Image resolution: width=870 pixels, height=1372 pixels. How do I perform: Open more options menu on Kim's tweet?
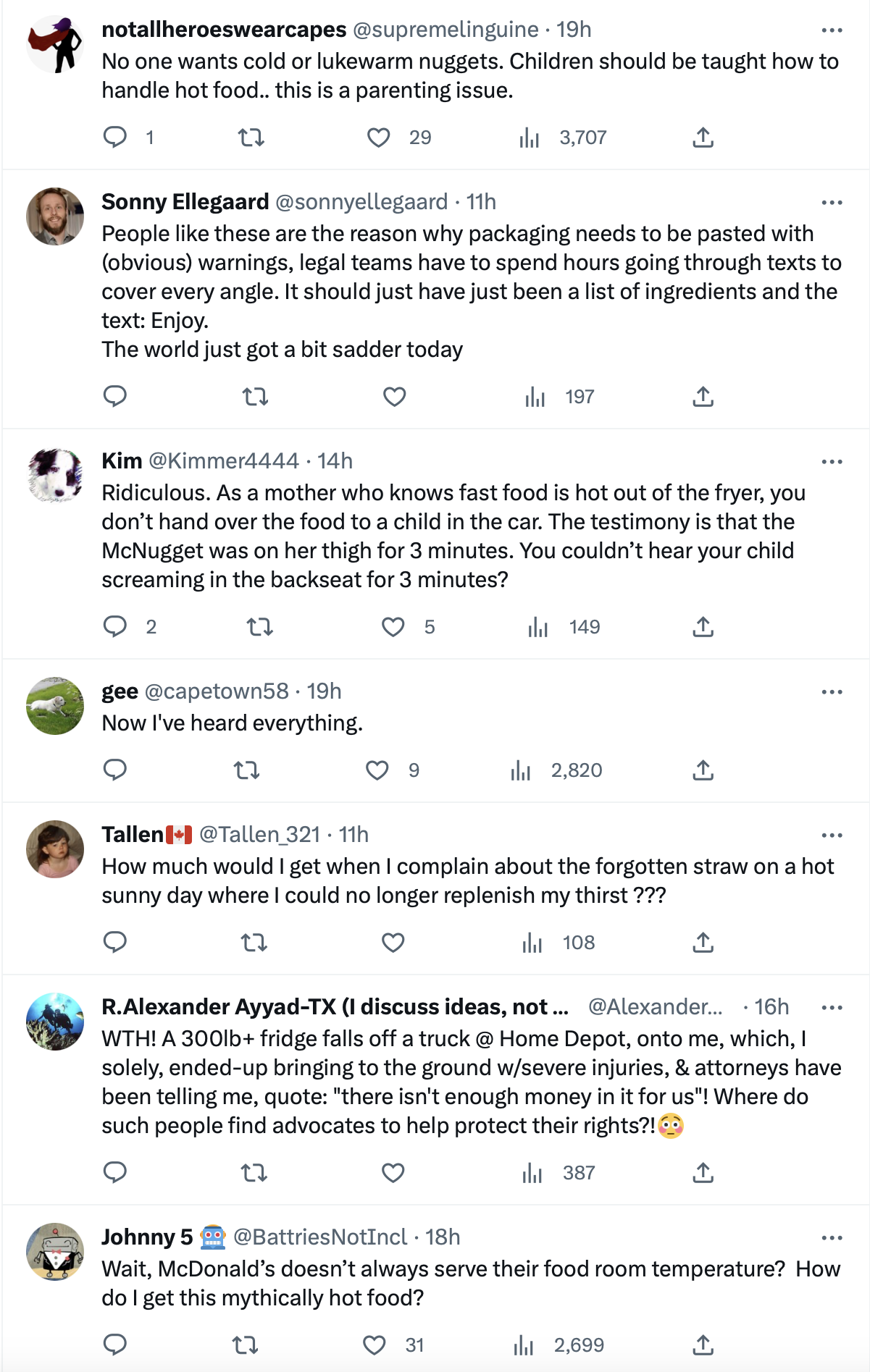[x=832, y=462]
